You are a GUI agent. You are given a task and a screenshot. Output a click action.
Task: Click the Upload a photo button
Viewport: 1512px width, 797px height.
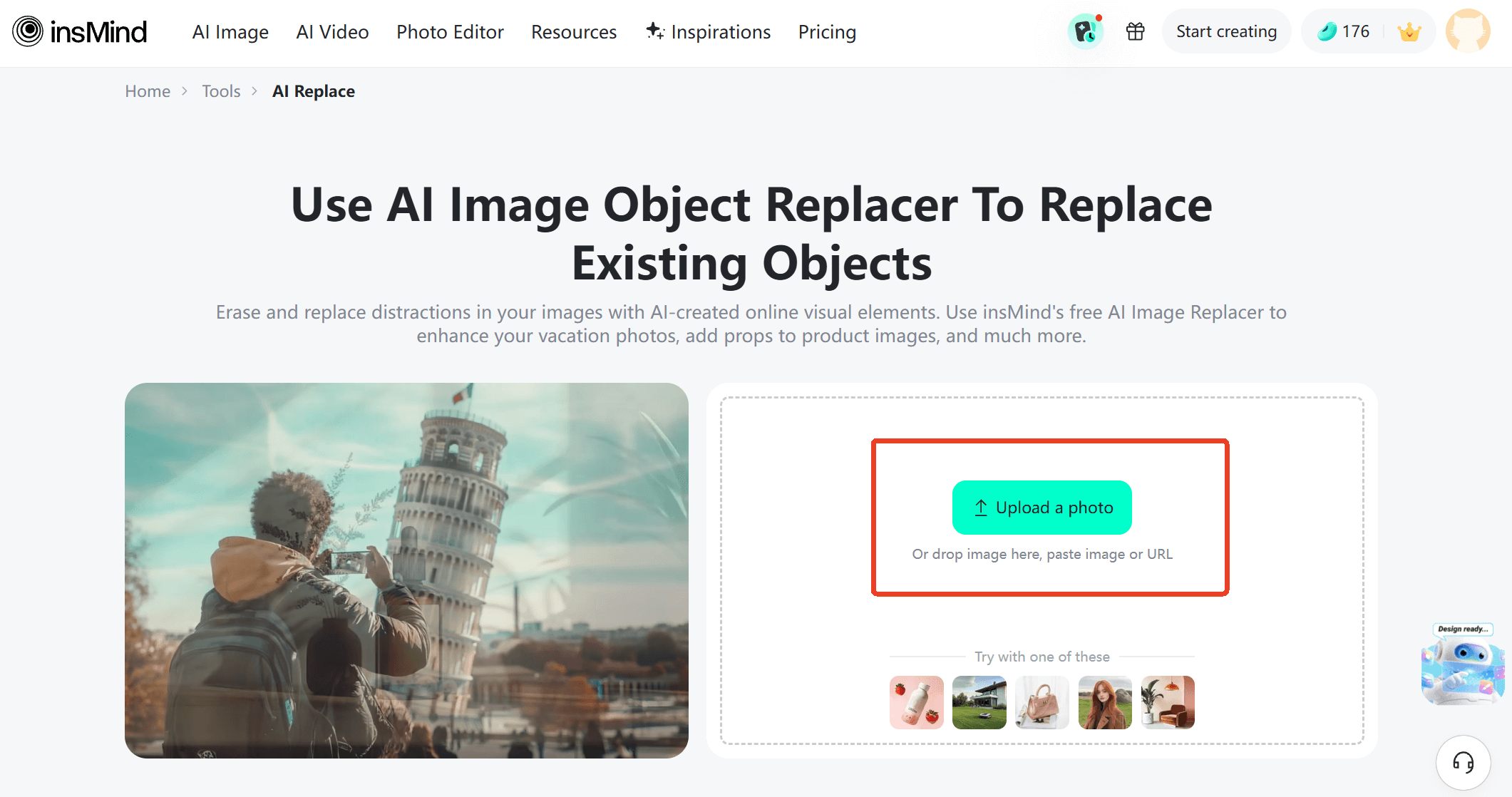coord(1042,508)
